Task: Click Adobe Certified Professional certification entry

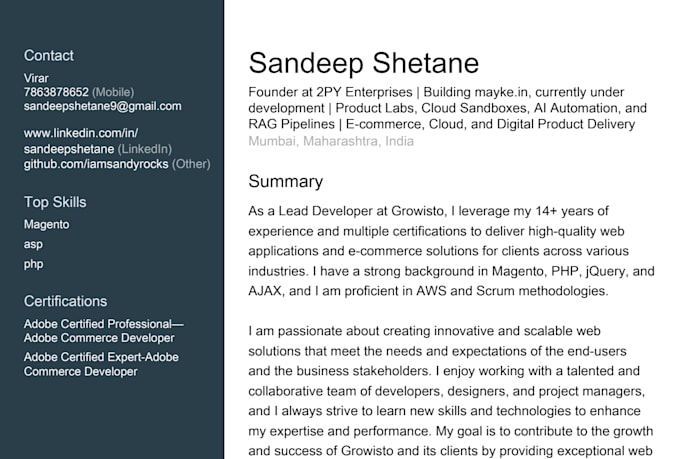Action: [x=104, y=331]
